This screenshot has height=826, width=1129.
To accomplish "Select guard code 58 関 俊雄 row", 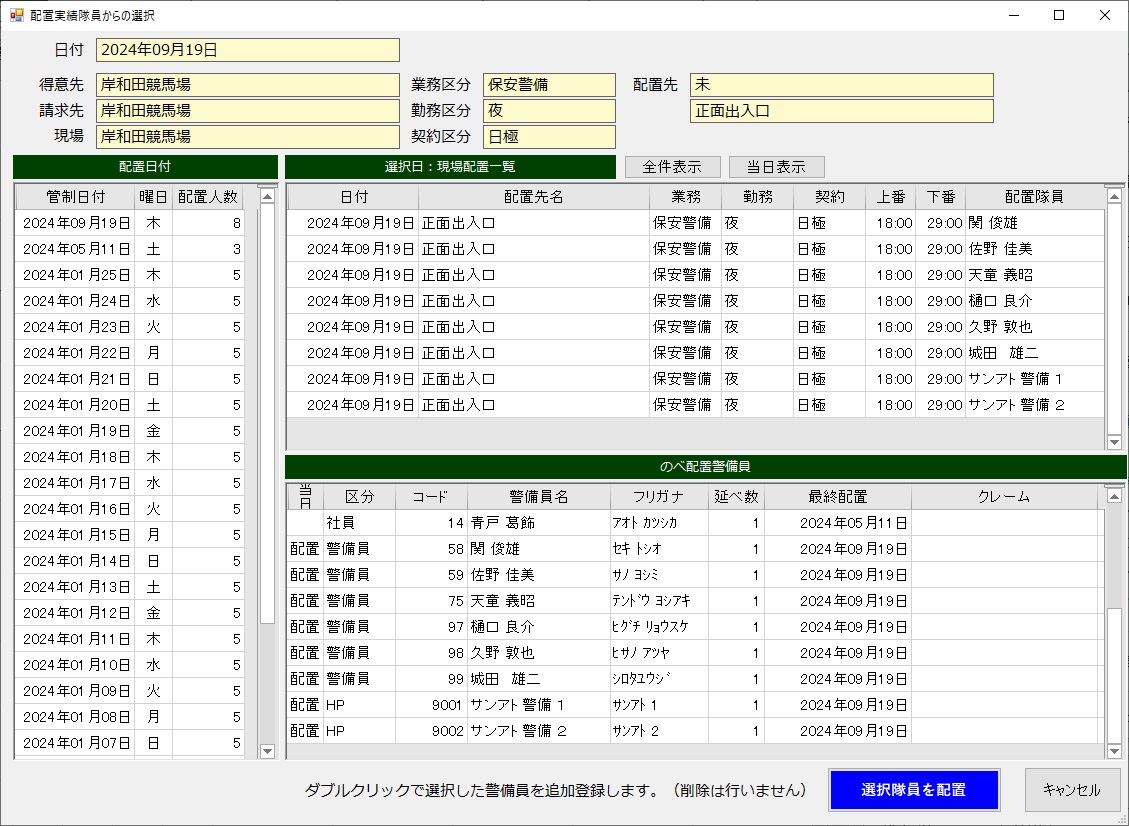I will (696, 549).
